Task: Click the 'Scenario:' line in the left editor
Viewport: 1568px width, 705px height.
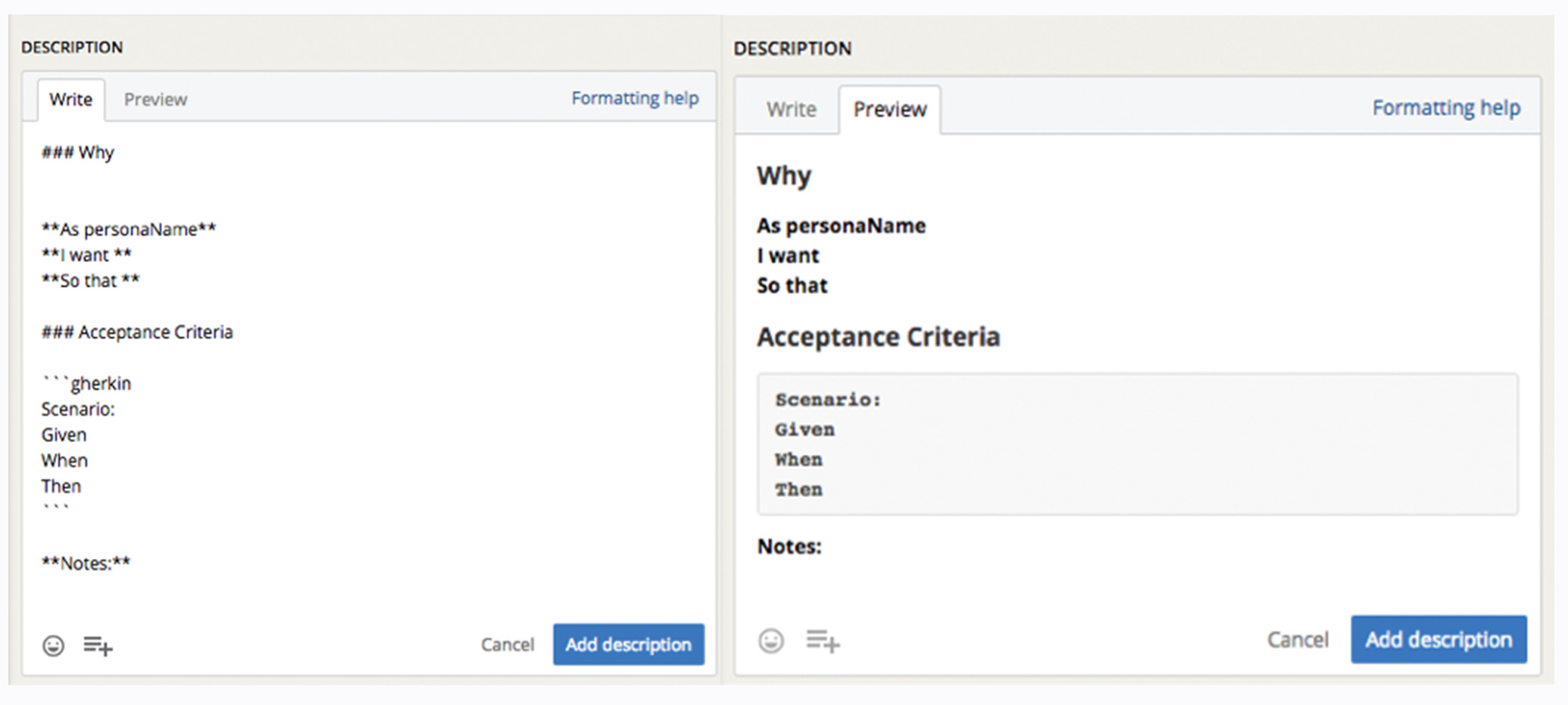Action: point(78,409)
